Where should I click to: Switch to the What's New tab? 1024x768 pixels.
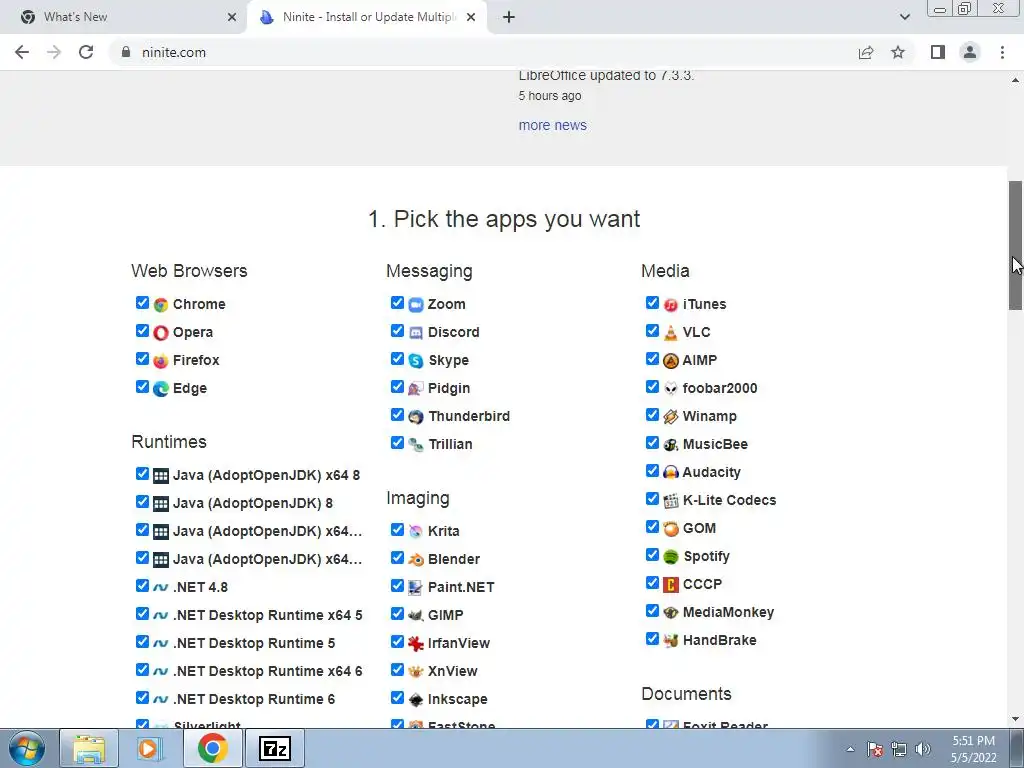[124, 17]
